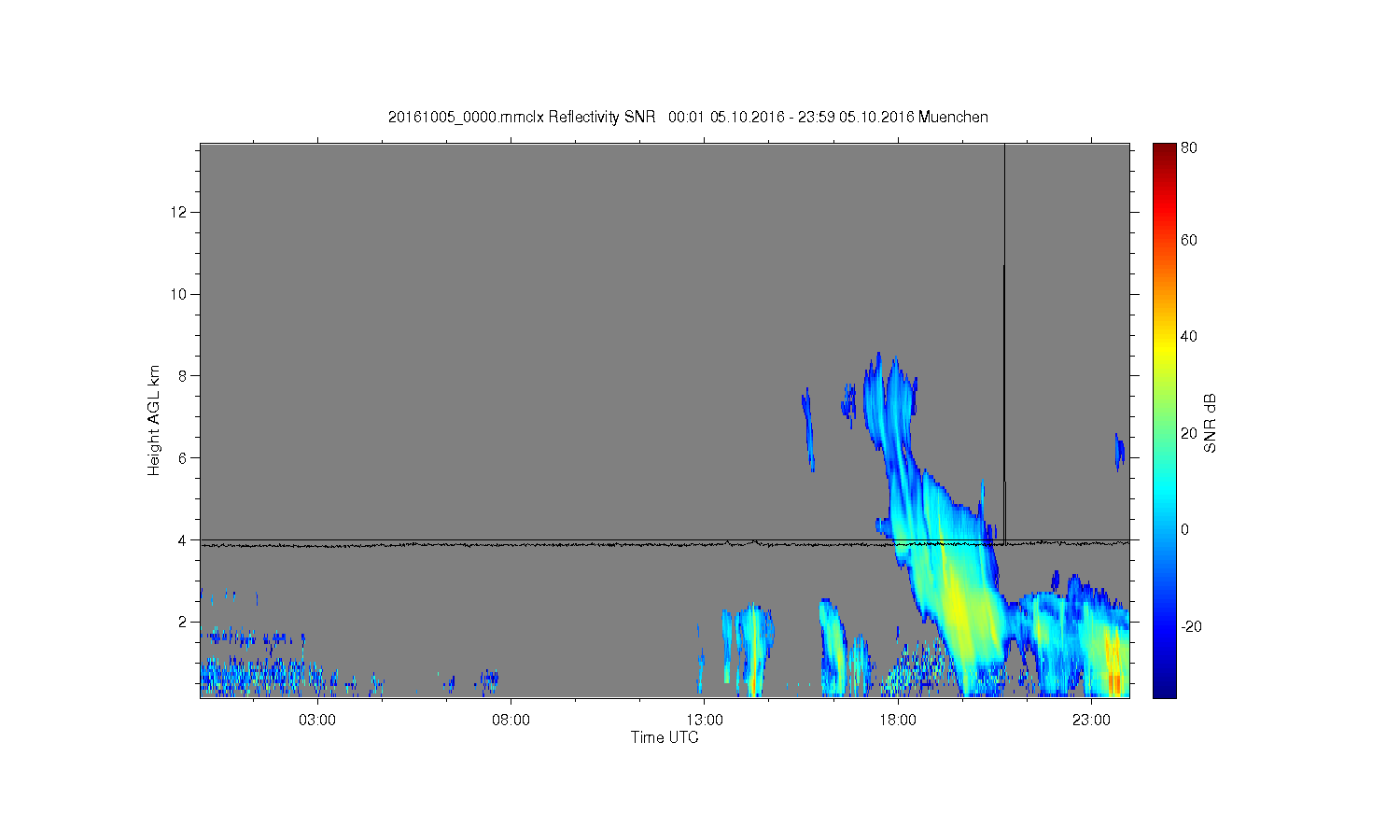
Task: Click the height tick label 12
Action: pos(180,212)
